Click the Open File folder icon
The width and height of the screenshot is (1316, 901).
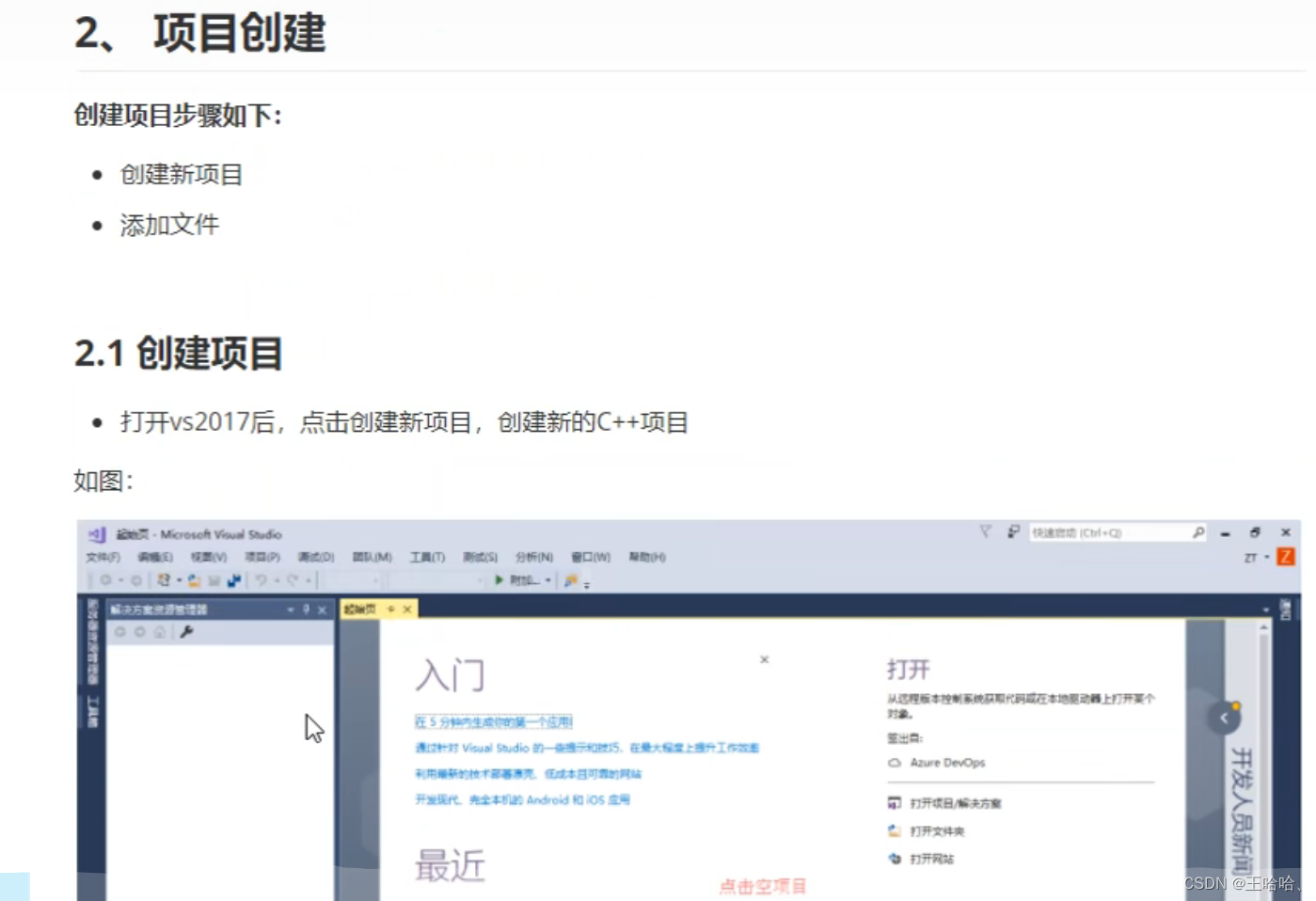tap(194, 581)
